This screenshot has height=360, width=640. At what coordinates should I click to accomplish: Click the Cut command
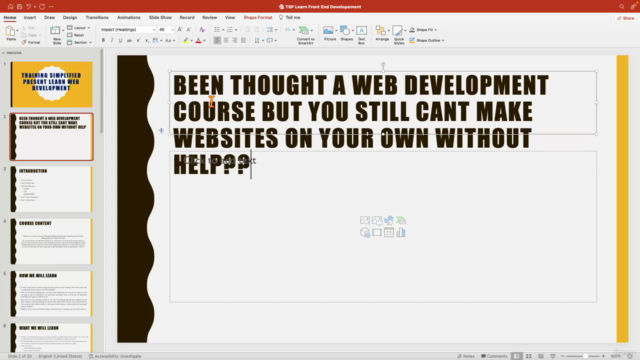(x=28, y=28)
